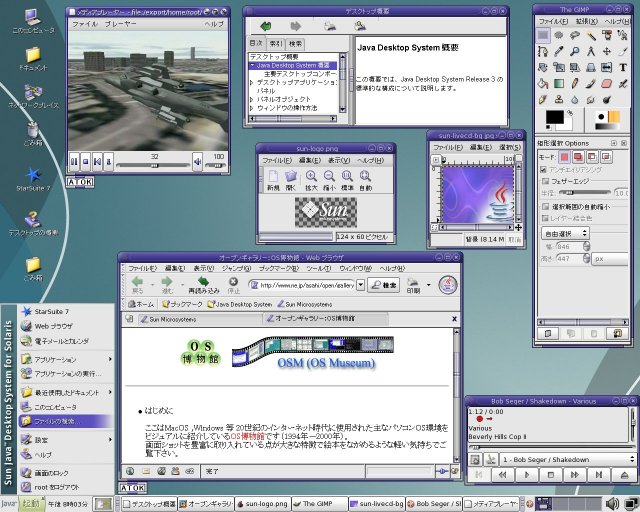Viewport: 640px width, 512px height.
Task: Open 拡張(X) menu in The GIMP
Action: click(x=587, y=21)
